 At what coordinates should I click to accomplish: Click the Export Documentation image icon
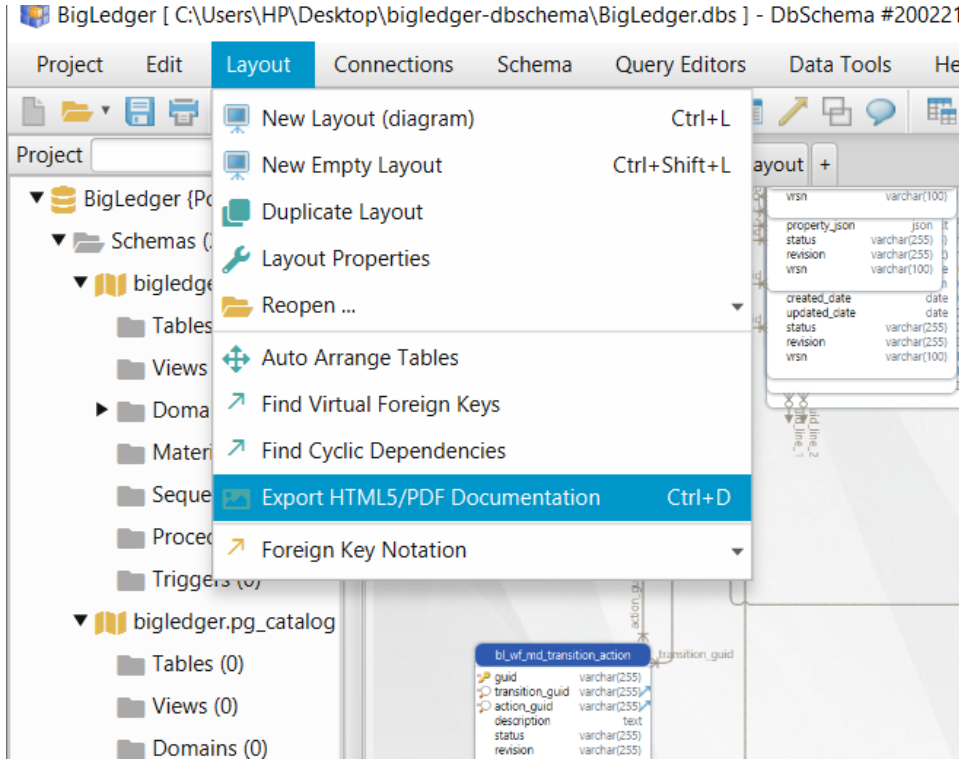point(236,498)
